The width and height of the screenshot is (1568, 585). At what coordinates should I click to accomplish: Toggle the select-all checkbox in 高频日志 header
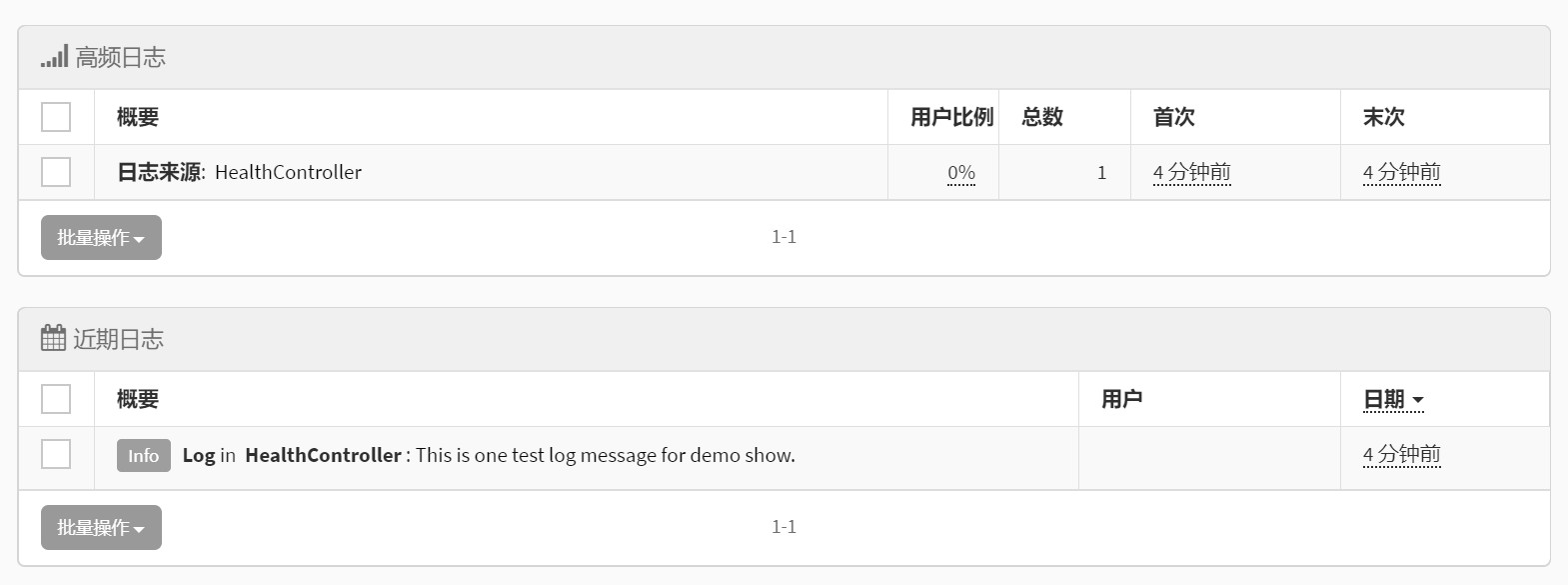click(56, 117)
